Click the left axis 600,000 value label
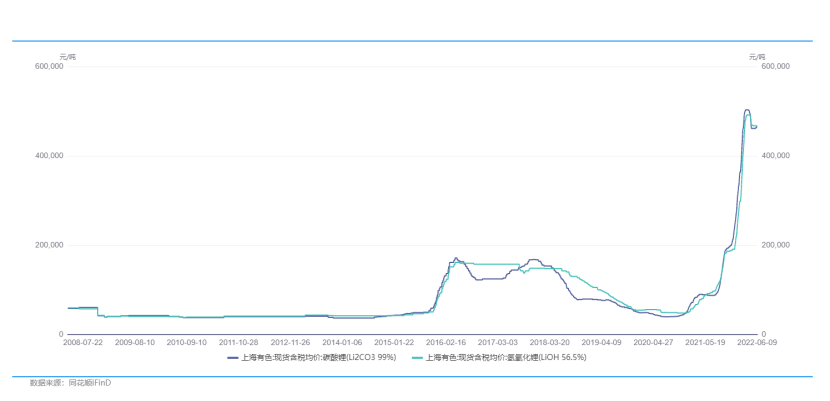This screenshot has width=830, height=401. click(51, 67)
